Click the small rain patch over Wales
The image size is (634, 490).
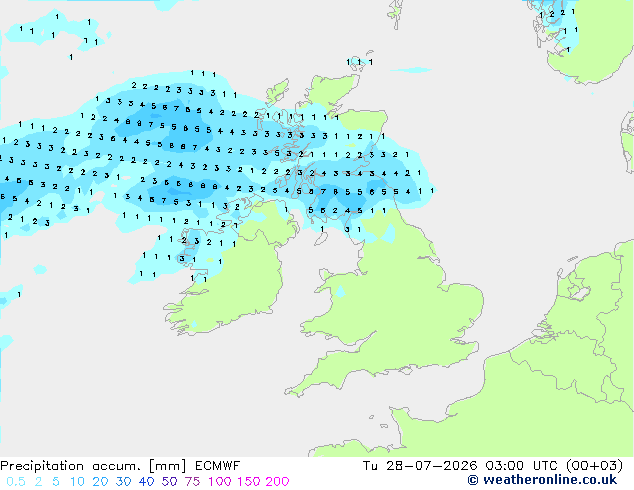tap(341, 291)
